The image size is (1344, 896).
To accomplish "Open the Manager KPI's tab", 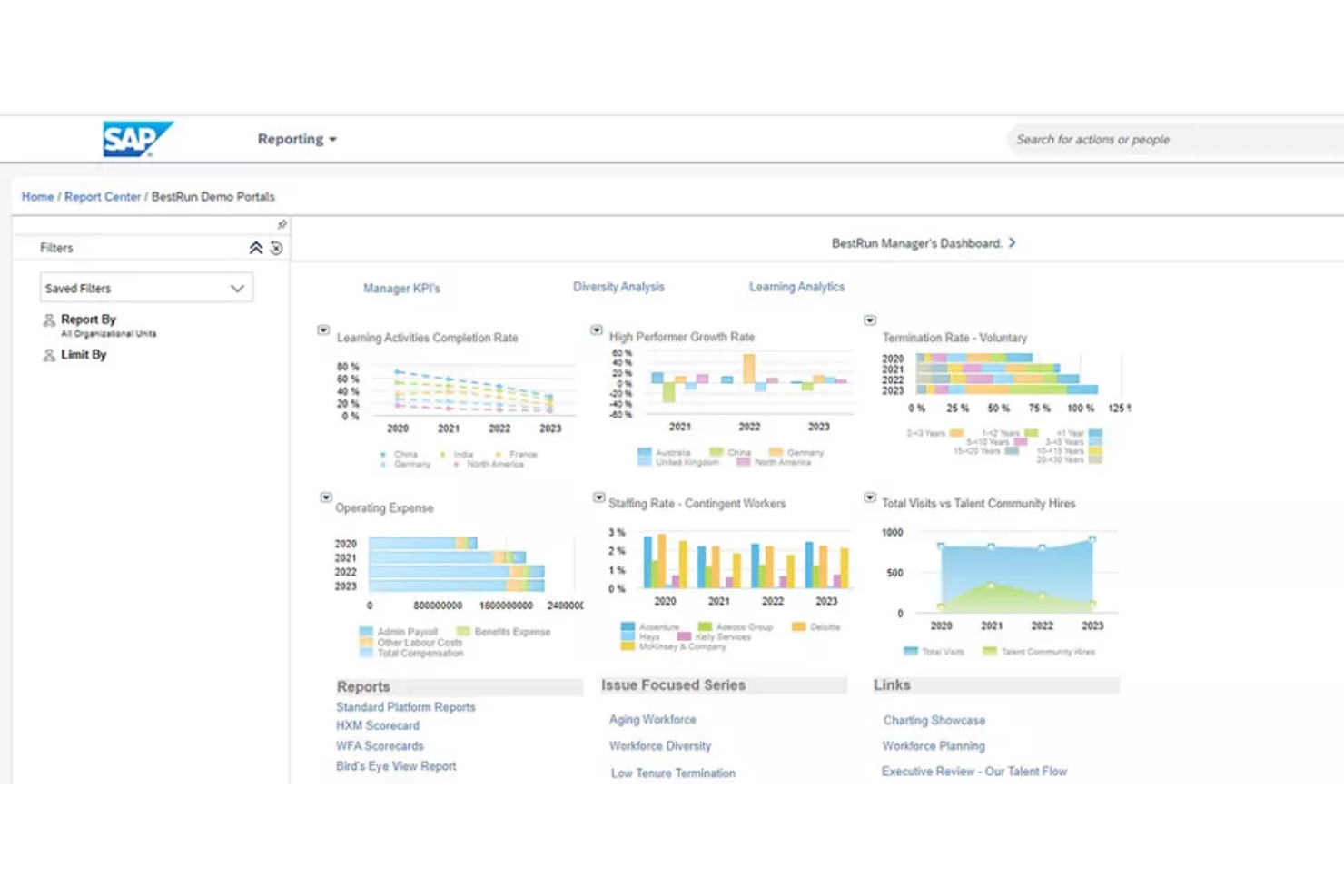I will [401, 288].
